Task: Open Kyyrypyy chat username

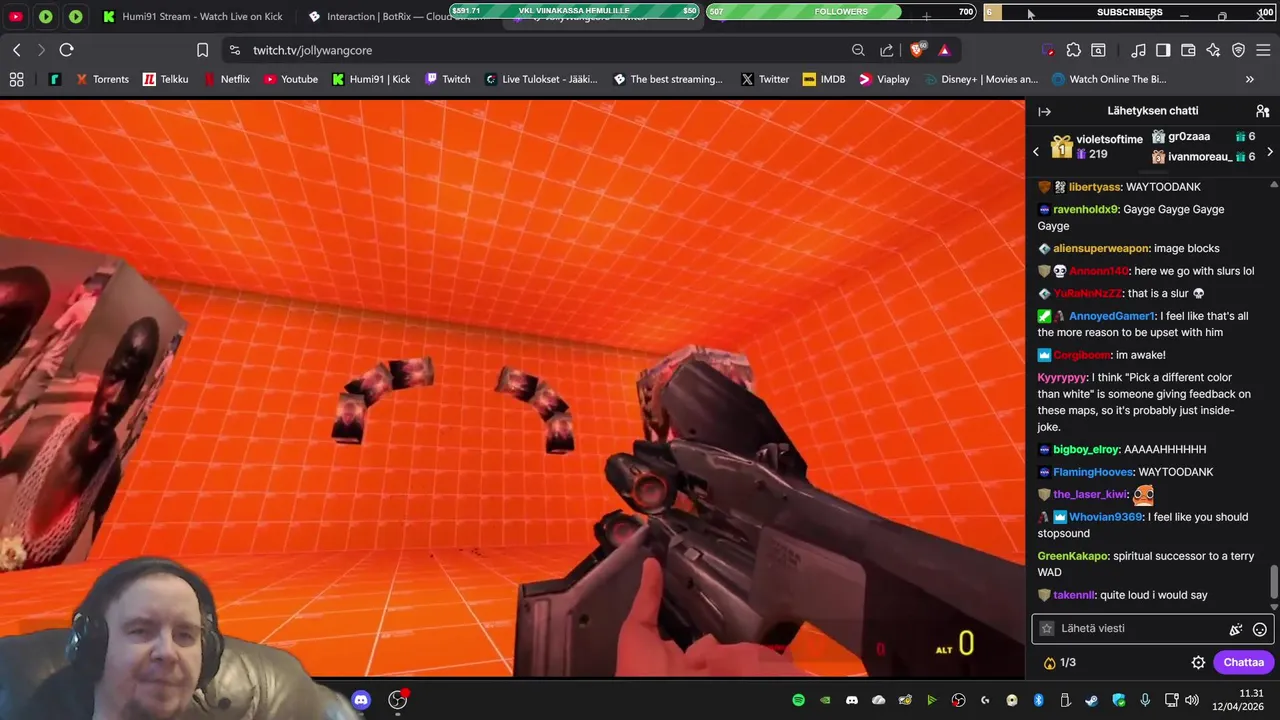Action: click(x=1062, y=378)
